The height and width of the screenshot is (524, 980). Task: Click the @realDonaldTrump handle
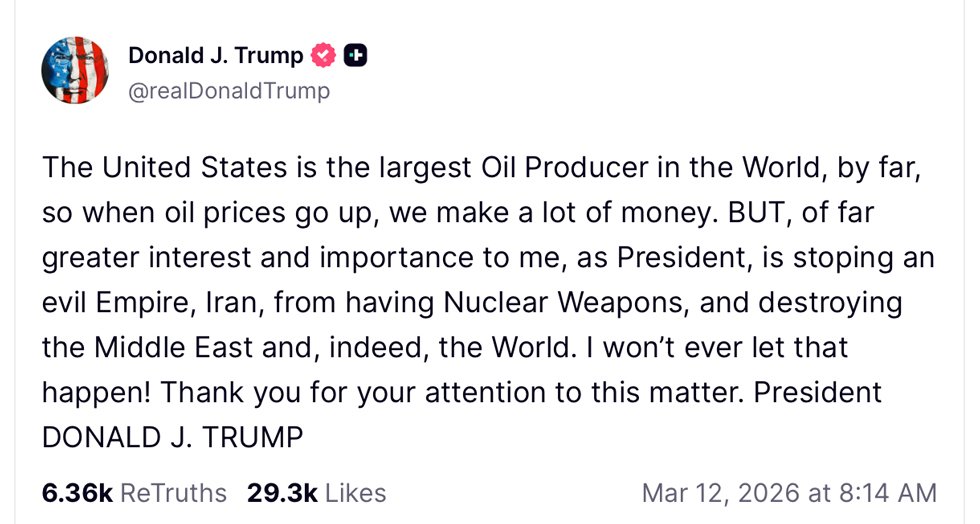228,91
